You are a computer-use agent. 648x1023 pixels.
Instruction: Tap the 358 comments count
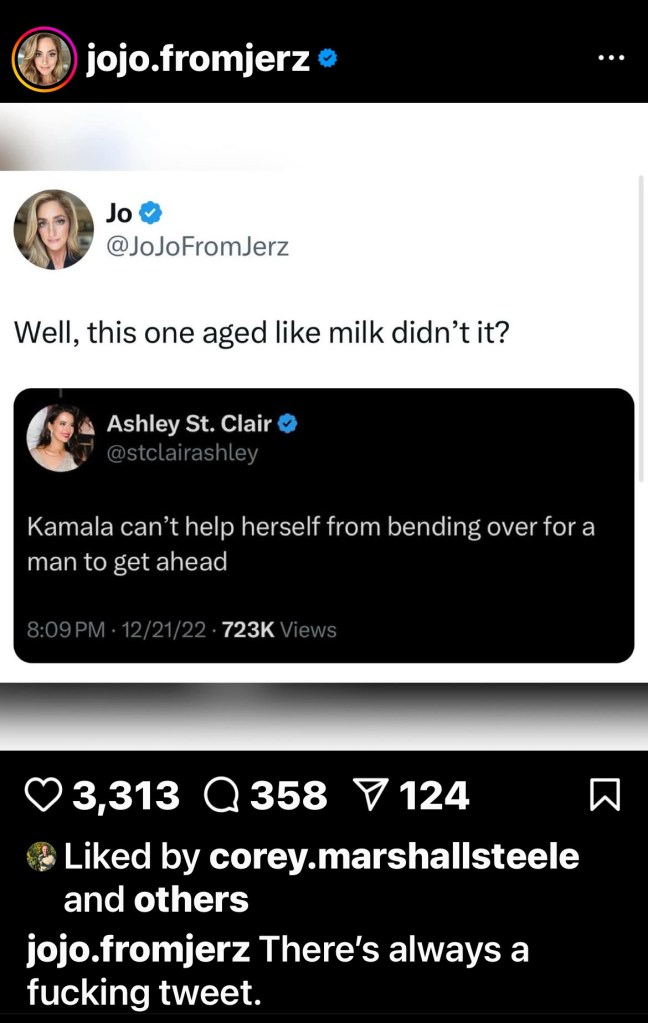tap(288, 796)
